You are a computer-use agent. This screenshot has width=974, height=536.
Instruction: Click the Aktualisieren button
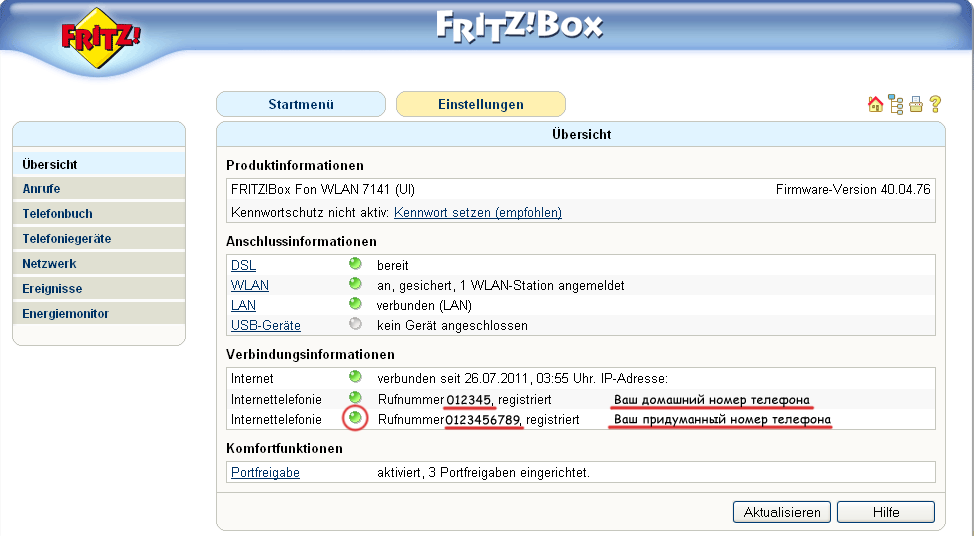pyautogui.click(x=782, y=512)
